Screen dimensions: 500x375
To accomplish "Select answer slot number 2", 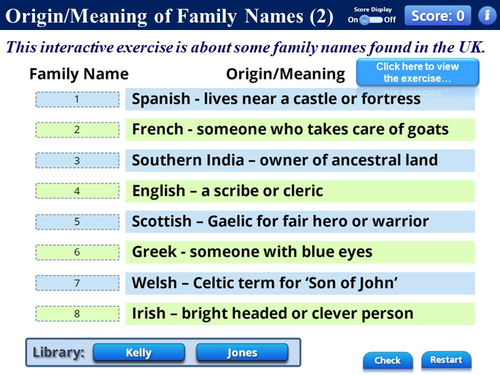I will tap(77, 130).
